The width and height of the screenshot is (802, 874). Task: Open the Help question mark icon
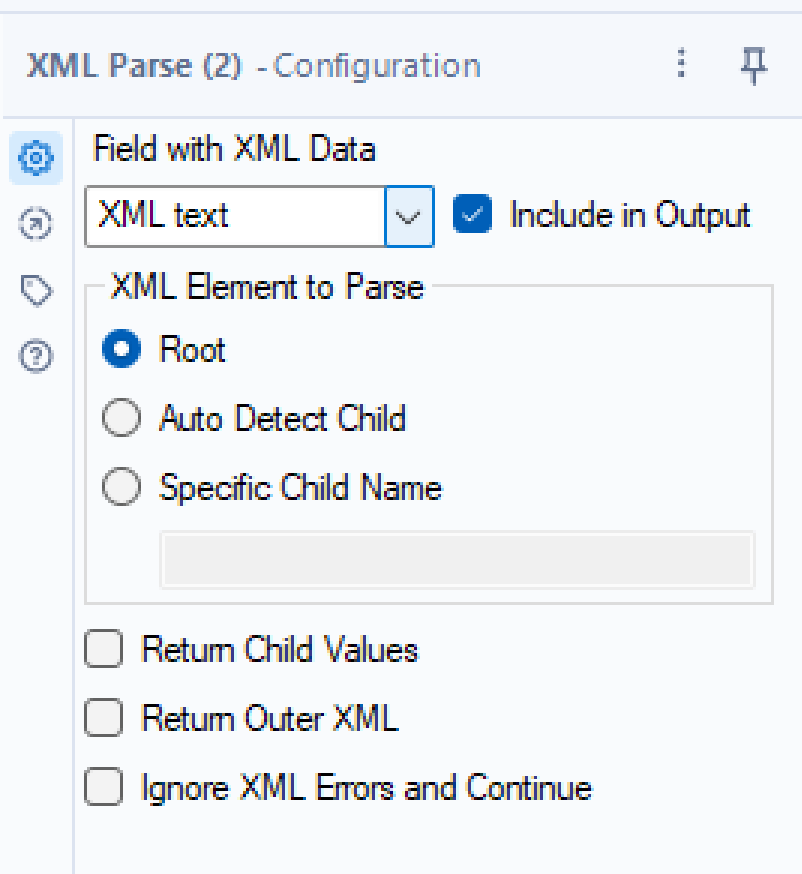tap(36, 356)
